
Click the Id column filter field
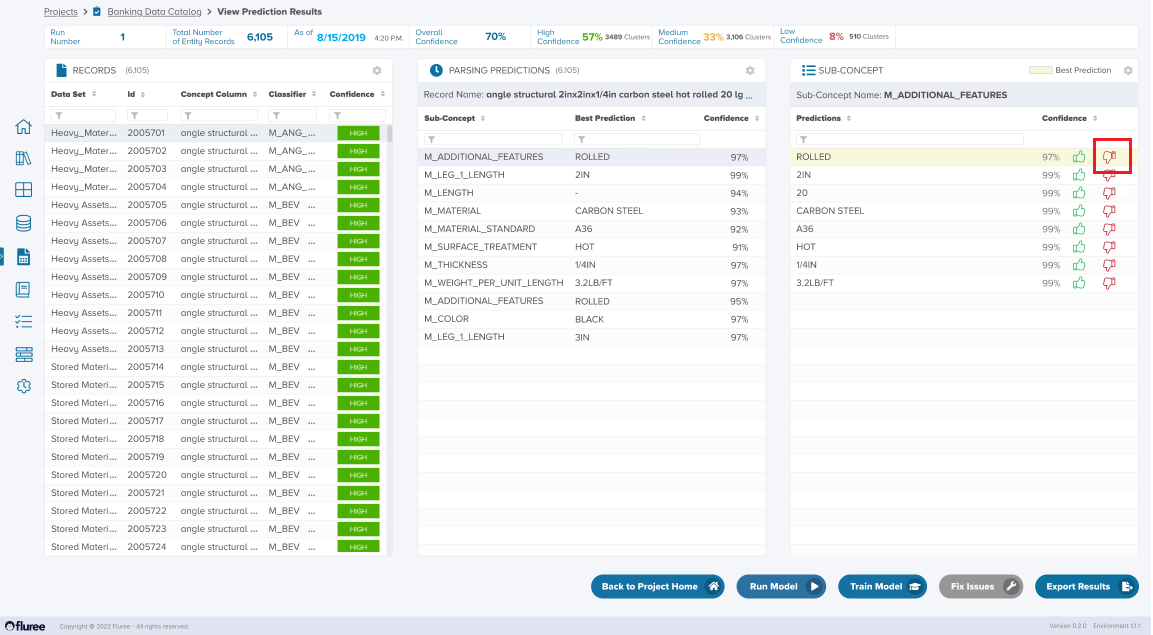pyautogui.click(x=148, y=116)
